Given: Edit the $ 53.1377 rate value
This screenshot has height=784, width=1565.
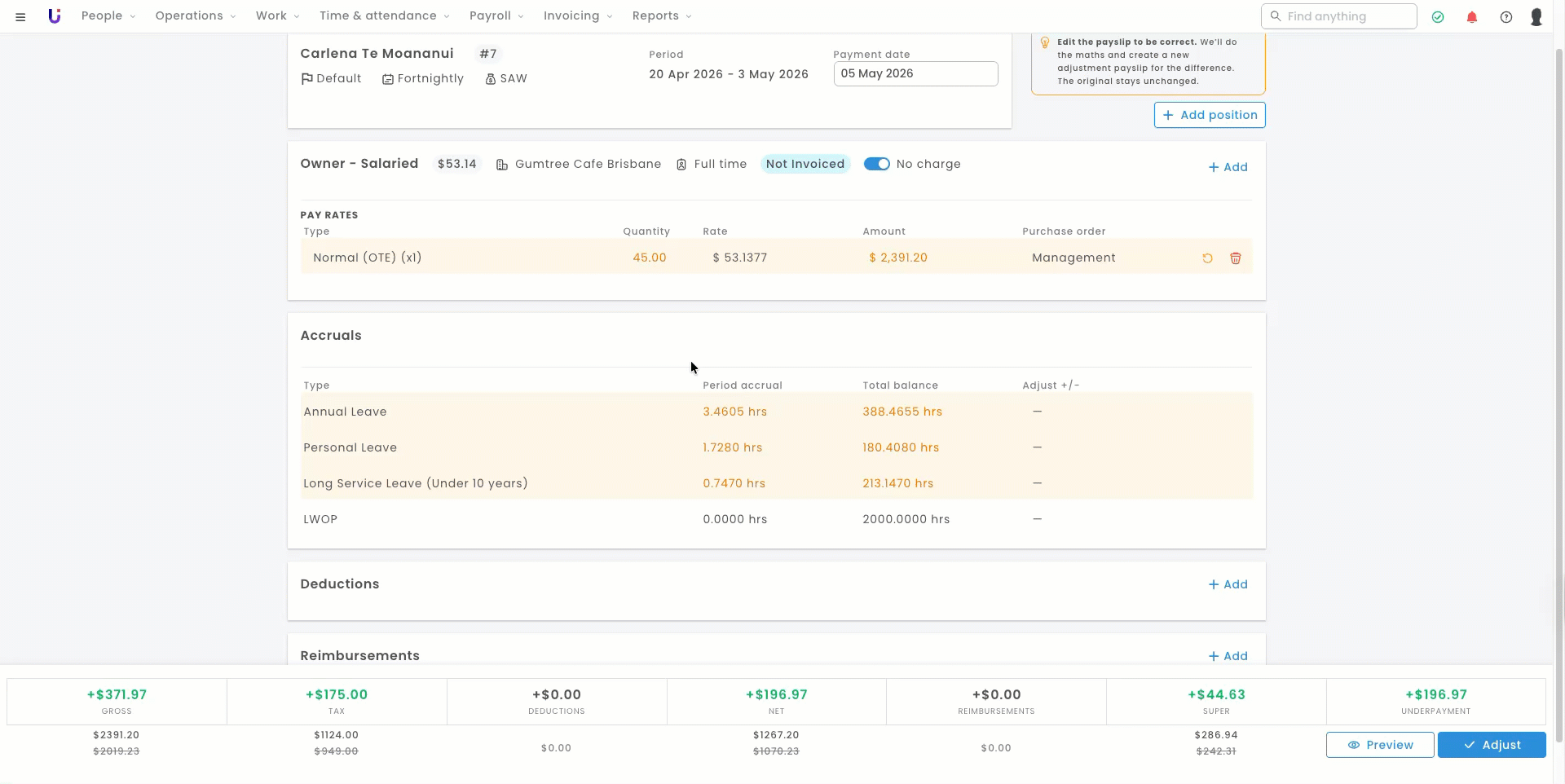Looking at the screenshot, I should click(740, 258).
